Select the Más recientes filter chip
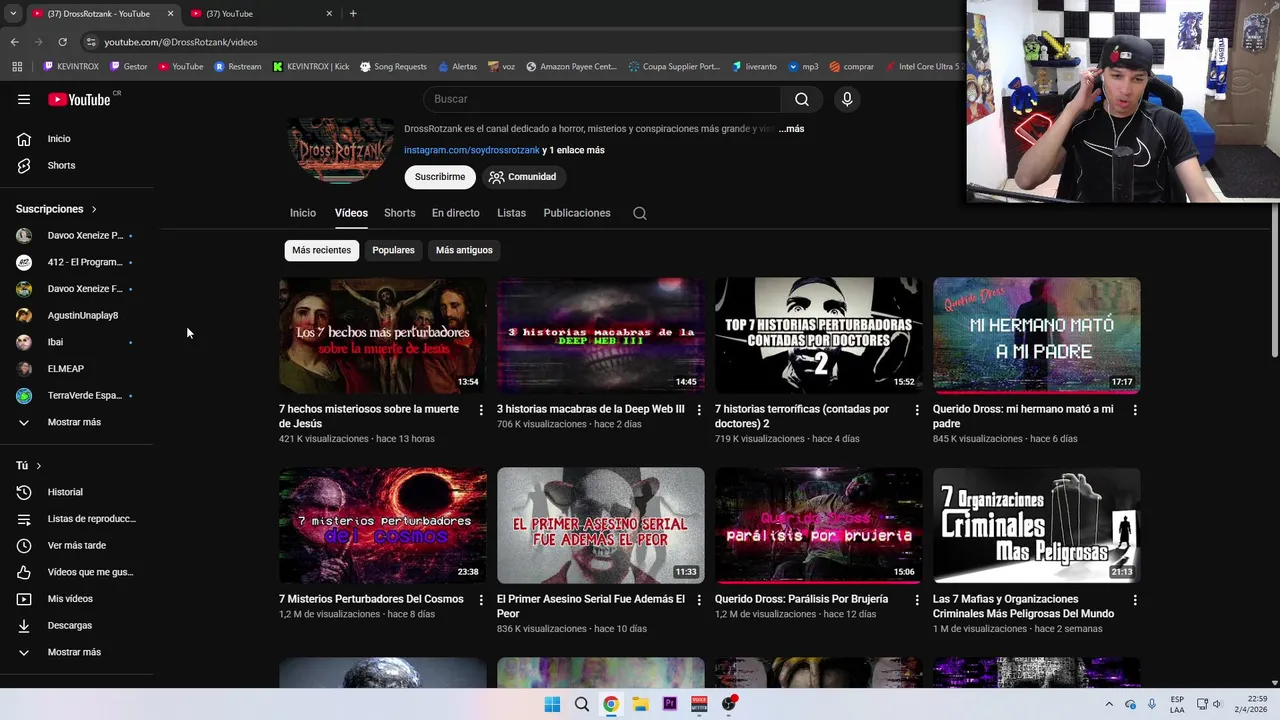The width and height of the screenshot is (1280, 720). (x=321, y=250)
